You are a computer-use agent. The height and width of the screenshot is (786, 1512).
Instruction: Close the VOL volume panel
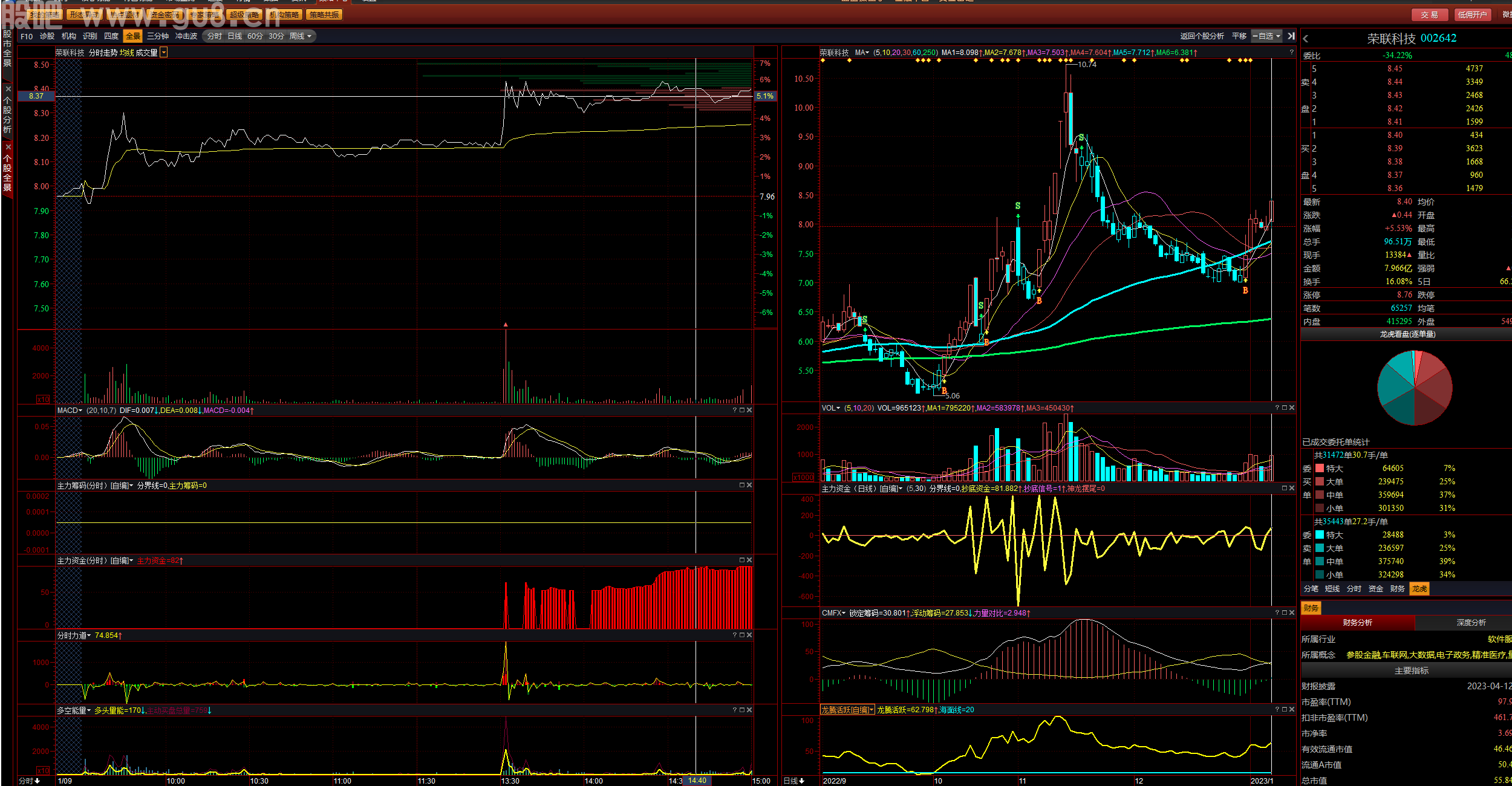(x=1292, y=408)
